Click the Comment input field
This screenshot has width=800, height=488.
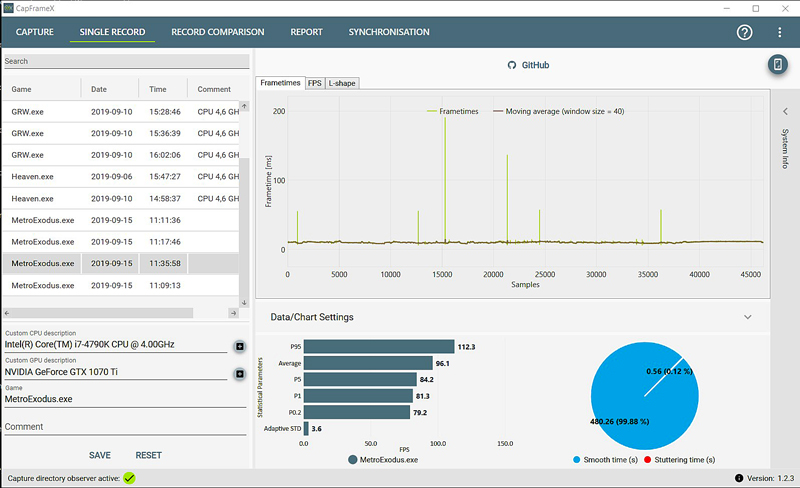click(126, 427)
